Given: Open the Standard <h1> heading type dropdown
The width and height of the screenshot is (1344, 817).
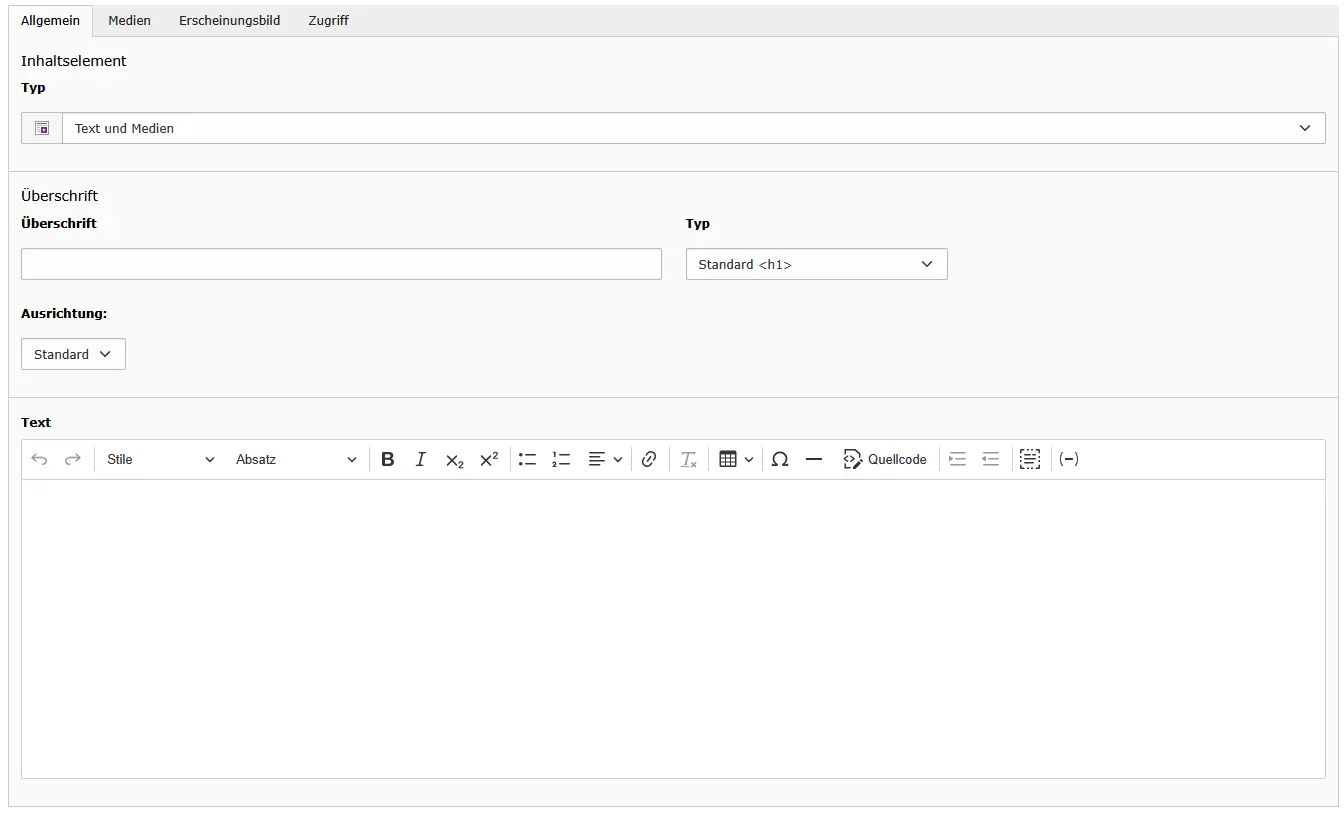Looking at the screenshot, I should click(x=816, y=264).
